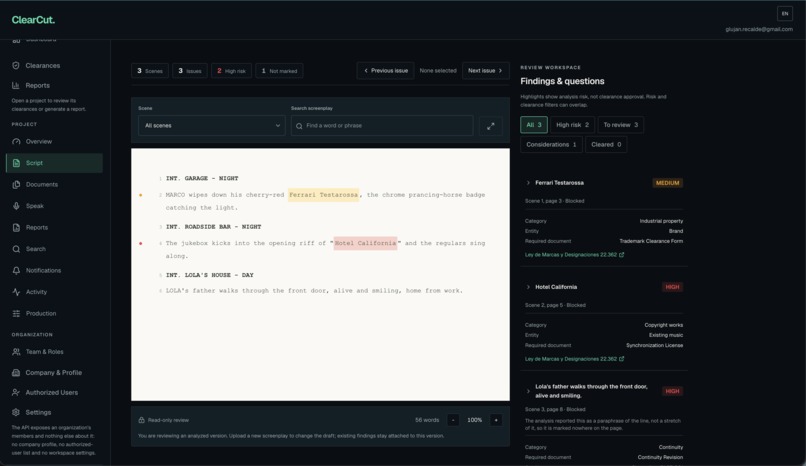Select the Script sidebar item
This screenshot has width=806, height=466.
click(x=54, y=163)
